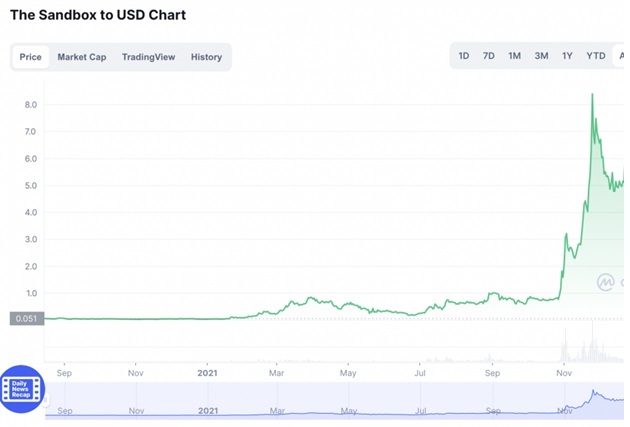This screenshot has width=630, height=427.
Task: Select the Price tab
Action: click(31, 57)
